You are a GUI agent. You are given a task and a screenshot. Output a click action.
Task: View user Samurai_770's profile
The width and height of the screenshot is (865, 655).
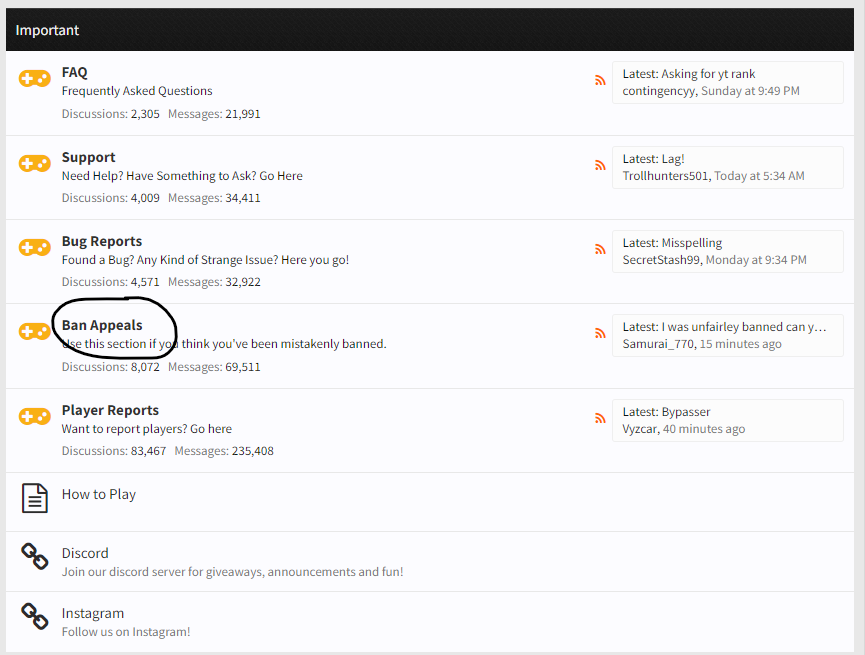658,344
